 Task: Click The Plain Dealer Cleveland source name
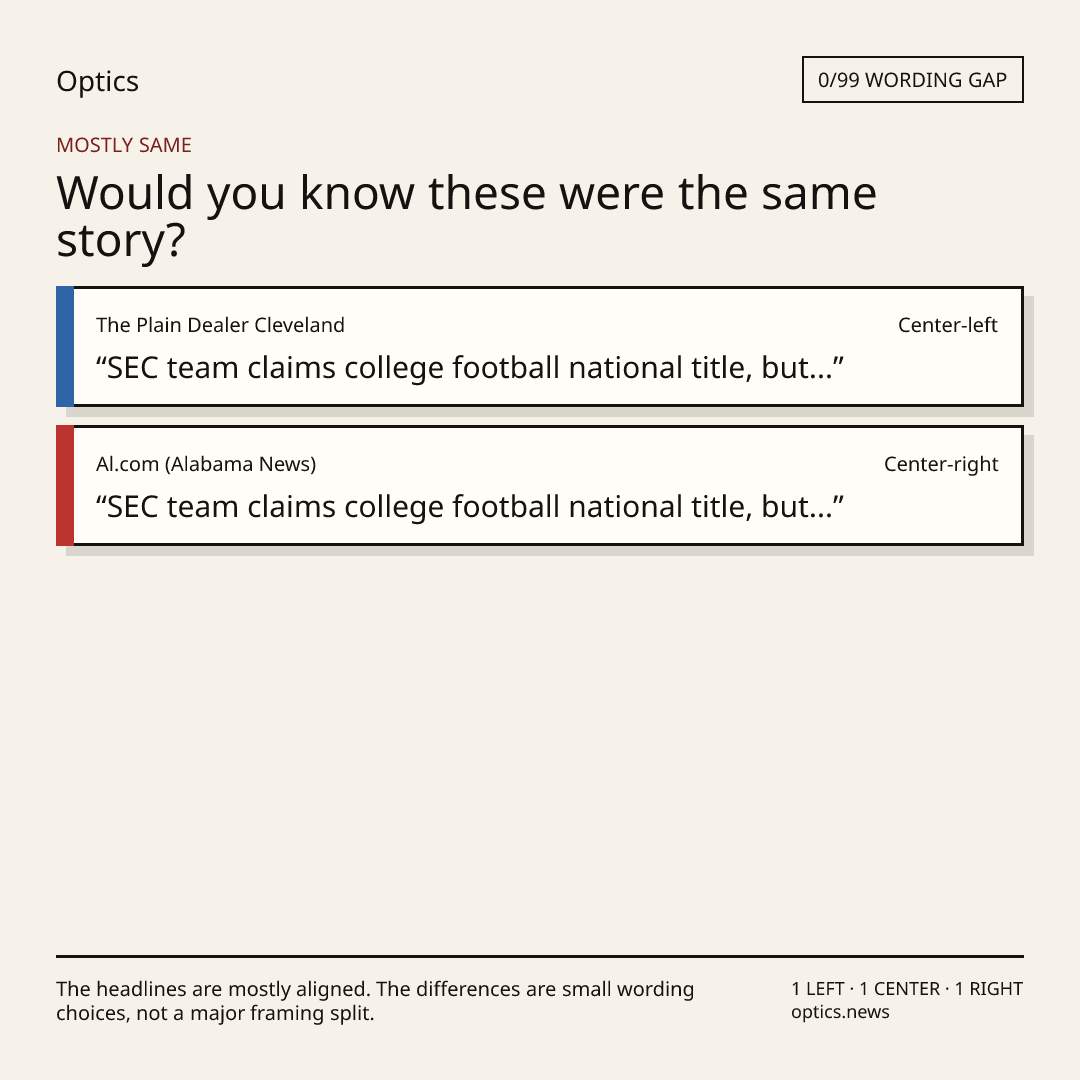coord(220,325)
